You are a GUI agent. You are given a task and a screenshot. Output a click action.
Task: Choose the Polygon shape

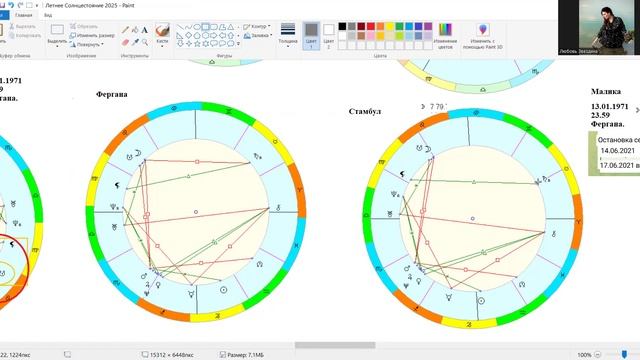coord(222,27)
